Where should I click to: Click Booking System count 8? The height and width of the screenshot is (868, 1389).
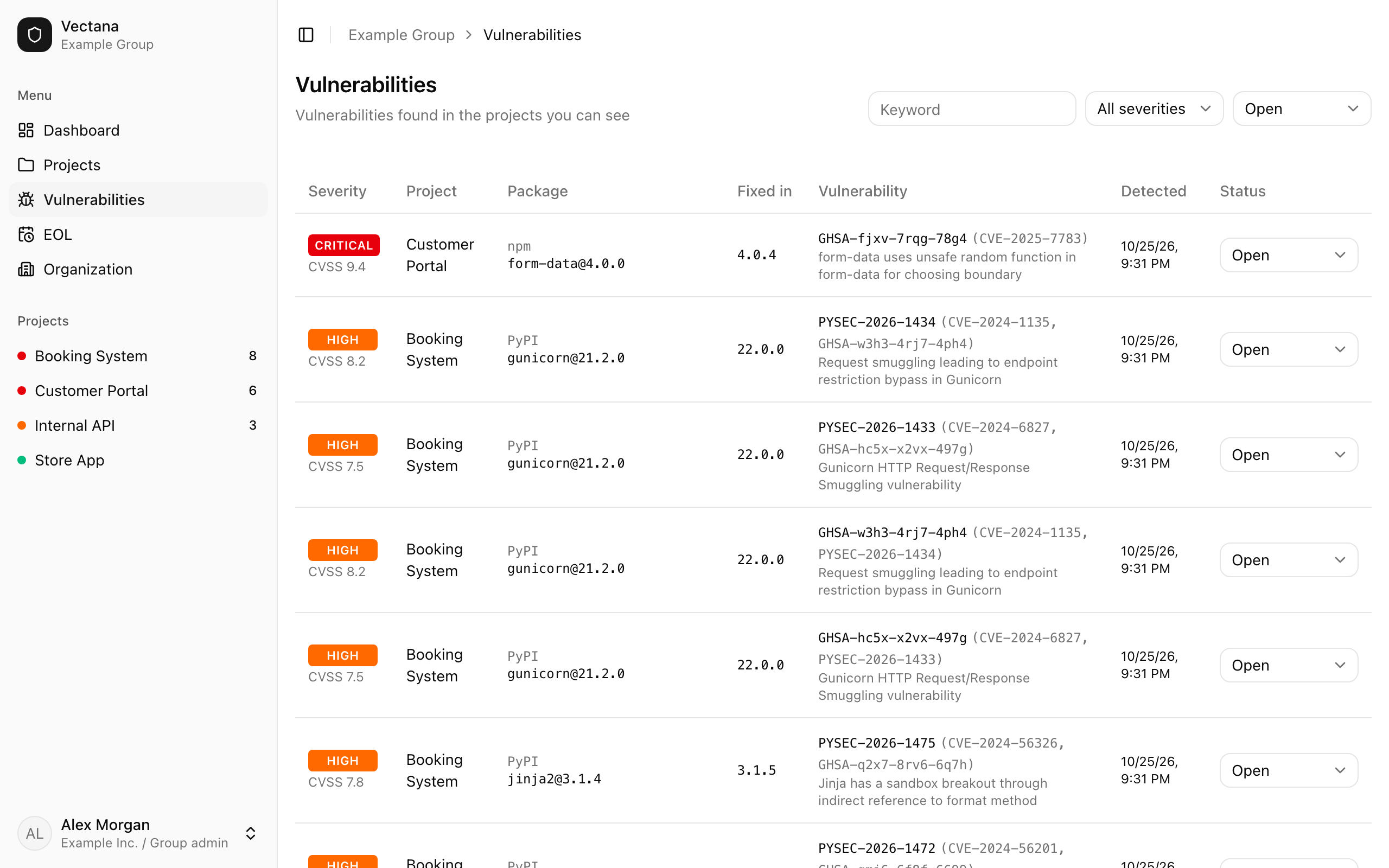252,356
